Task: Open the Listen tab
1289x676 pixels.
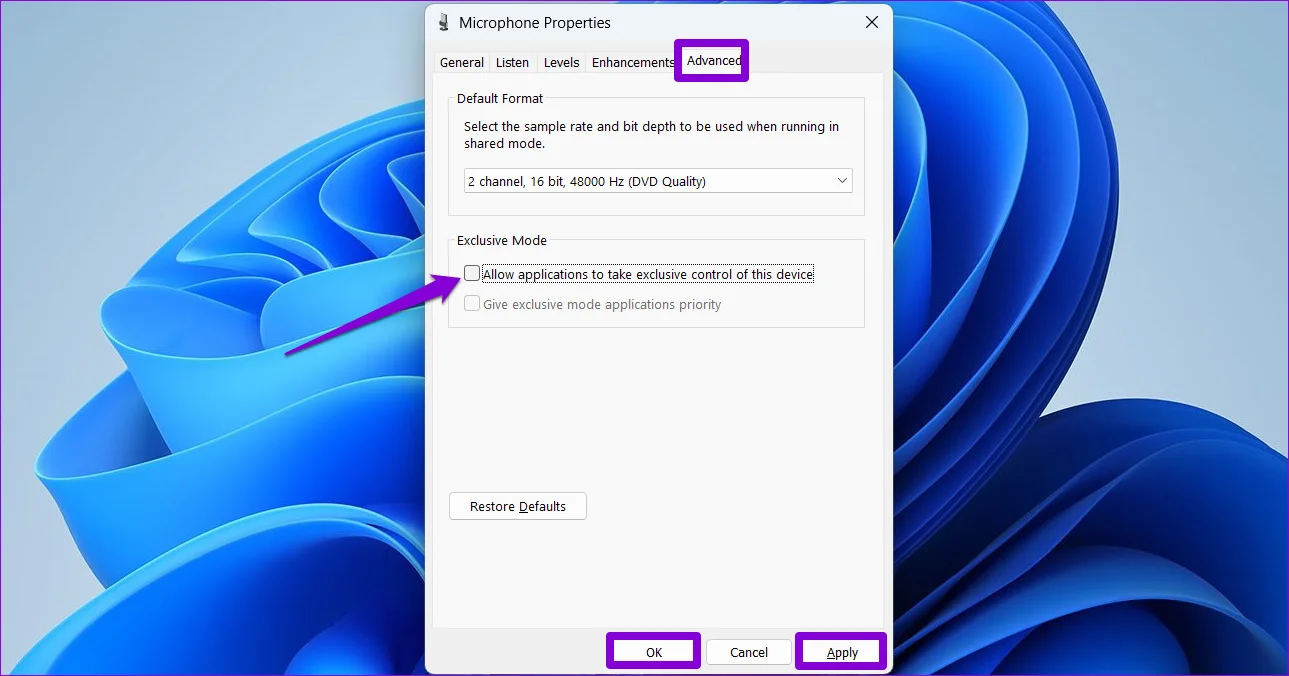Action: (512, 62)
